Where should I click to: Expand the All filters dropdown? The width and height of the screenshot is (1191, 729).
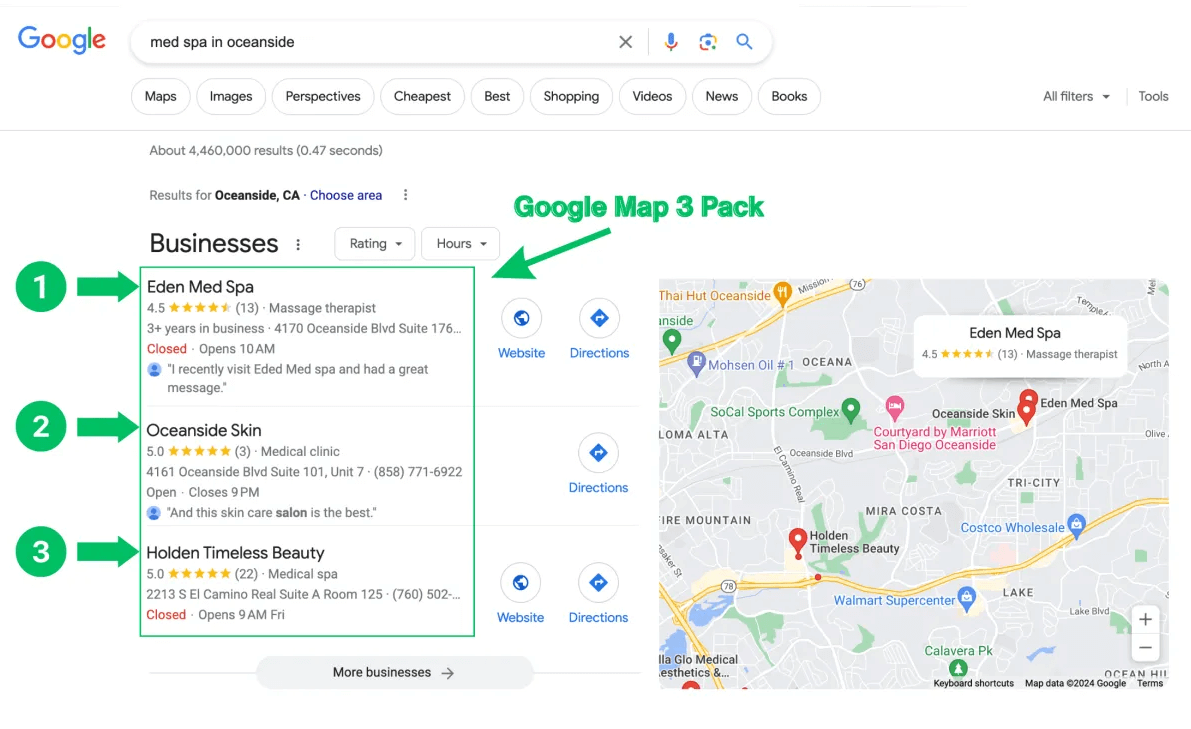pos(1076,96)
